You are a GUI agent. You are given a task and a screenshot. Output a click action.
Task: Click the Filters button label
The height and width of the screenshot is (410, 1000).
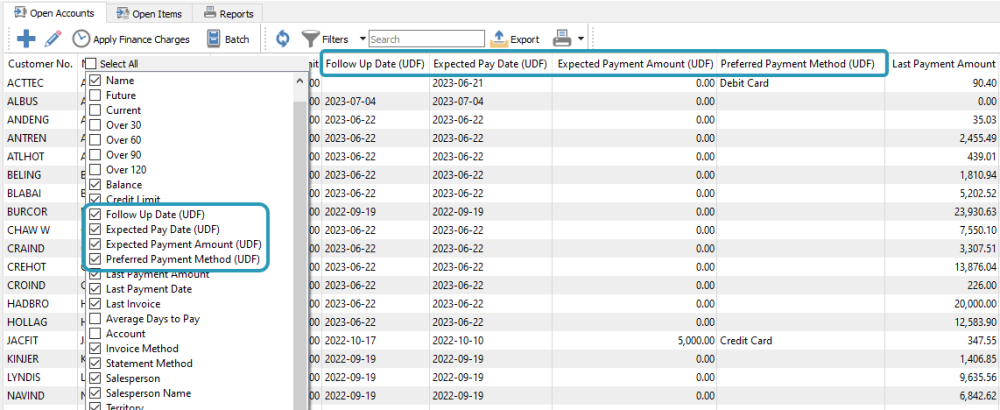(335, 40)
